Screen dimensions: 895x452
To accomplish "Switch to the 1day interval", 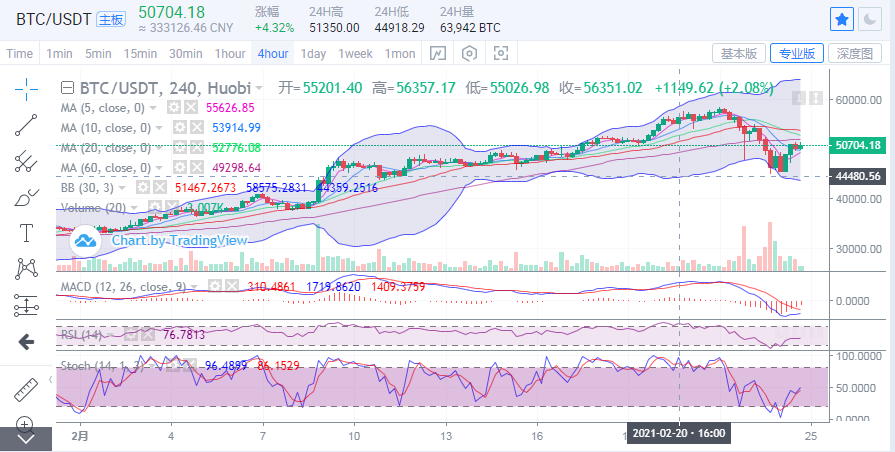I will tap(313, 54).
